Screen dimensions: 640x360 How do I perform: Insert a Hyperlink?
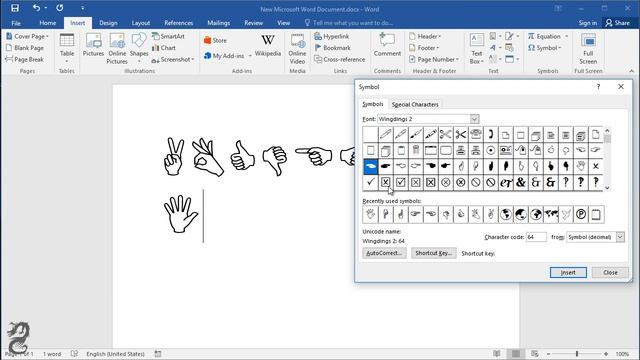click(331, 36)
